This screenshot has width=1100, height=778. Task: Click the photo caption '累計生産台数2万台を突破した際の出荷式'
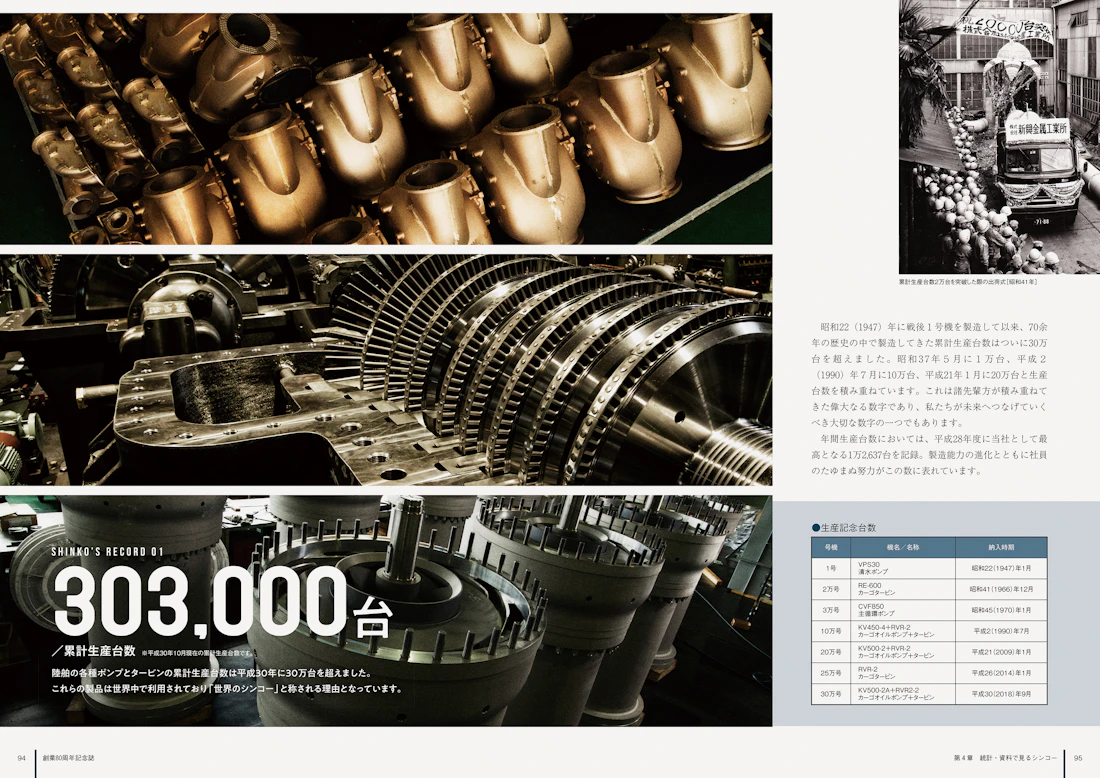click(967, 282)
